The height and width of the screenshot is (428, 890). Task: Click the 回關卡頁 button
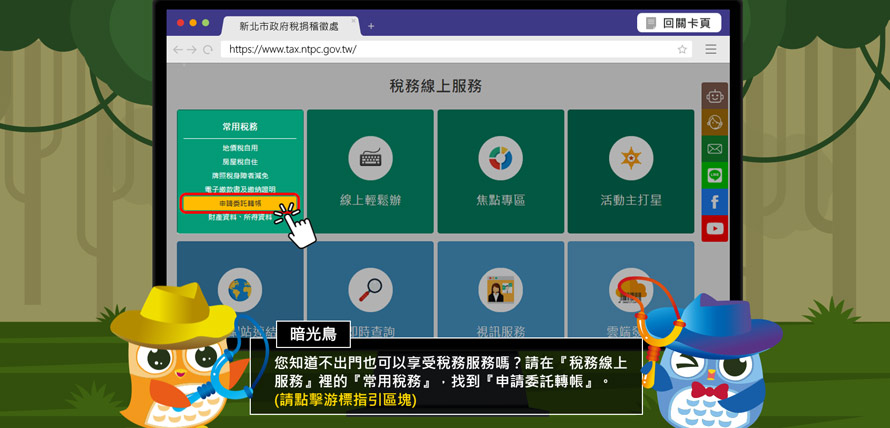[679, 23]
